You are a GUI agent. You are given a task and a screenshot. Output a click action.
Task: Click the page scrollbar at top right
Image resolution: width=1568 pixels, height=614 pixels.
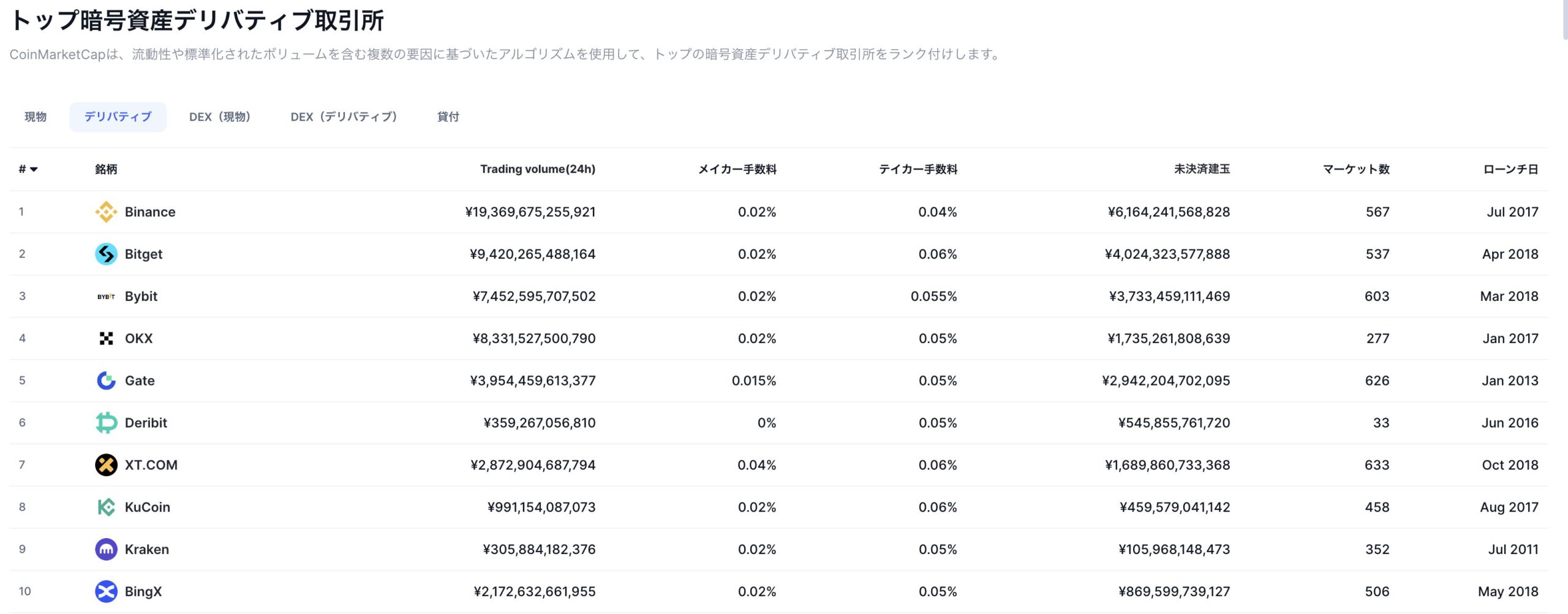[1564, 18]
